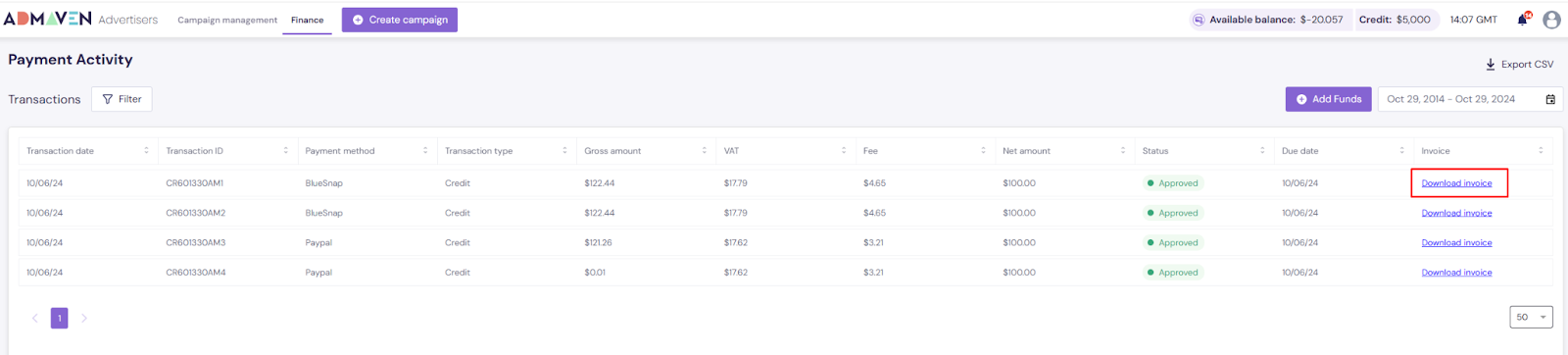Click the 14:07 GMT clock
1568x355 pixels.
coord(1473,20)
